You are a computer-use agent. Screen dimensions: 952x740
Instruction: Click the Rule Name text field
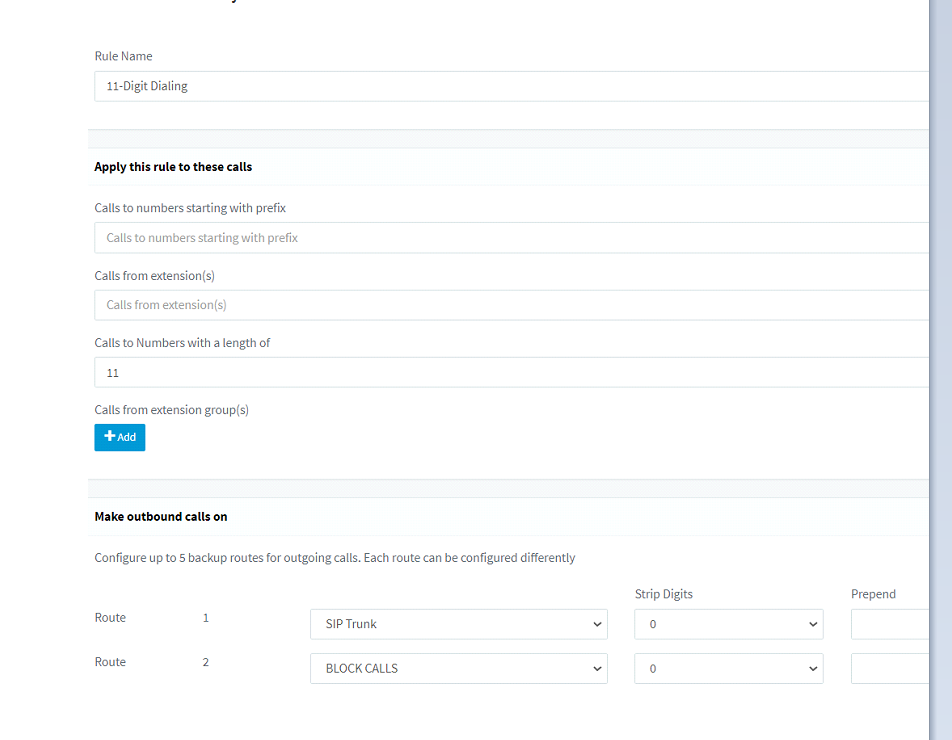click(x=510, y=86)
